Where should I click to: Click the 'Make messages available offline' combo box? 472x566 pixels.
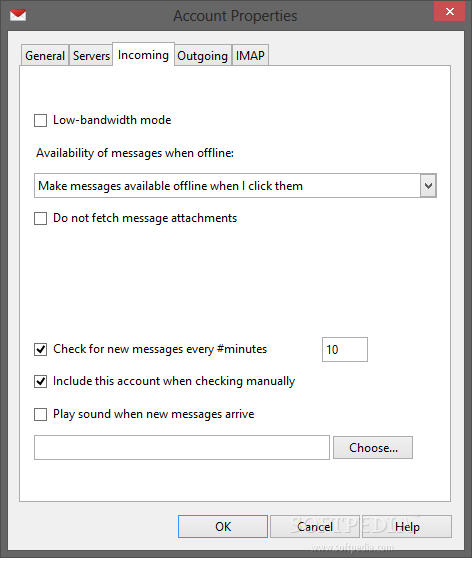tap(235, 186)
